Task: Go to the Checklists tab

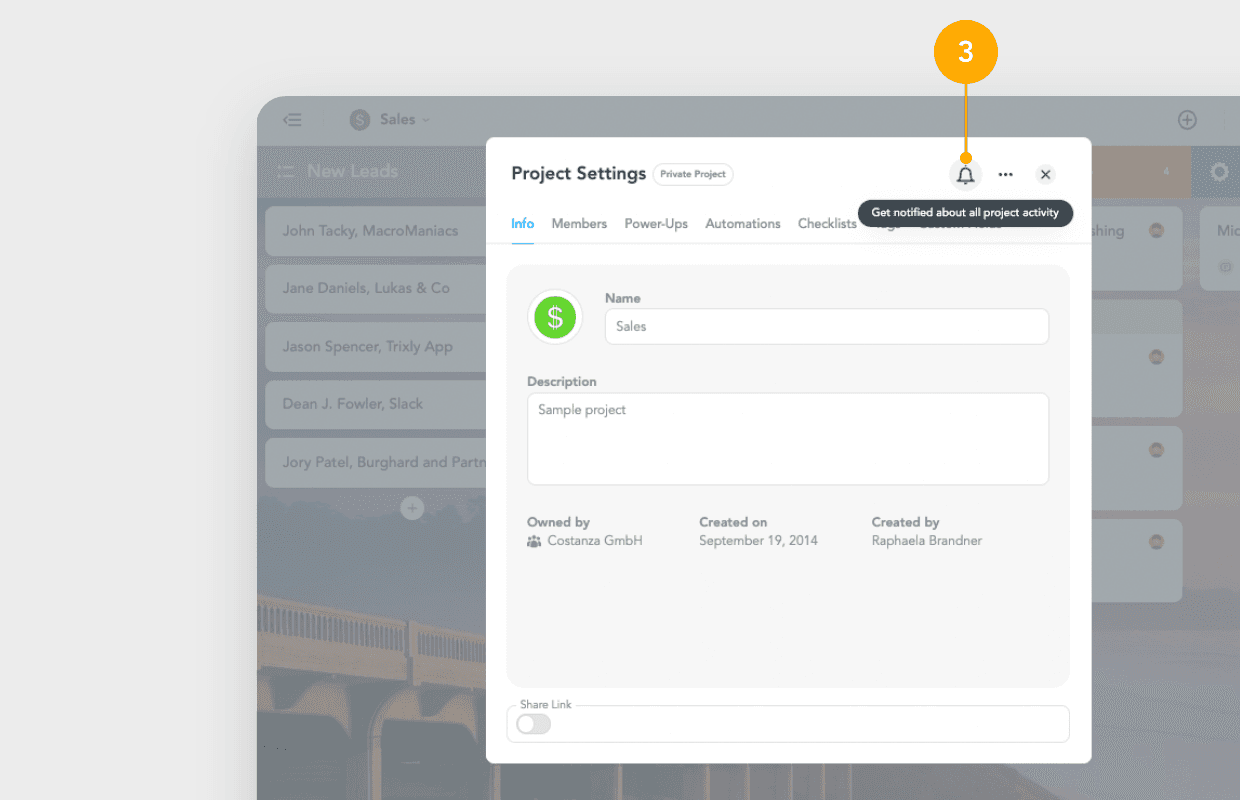Action: [x=826, y=224]
